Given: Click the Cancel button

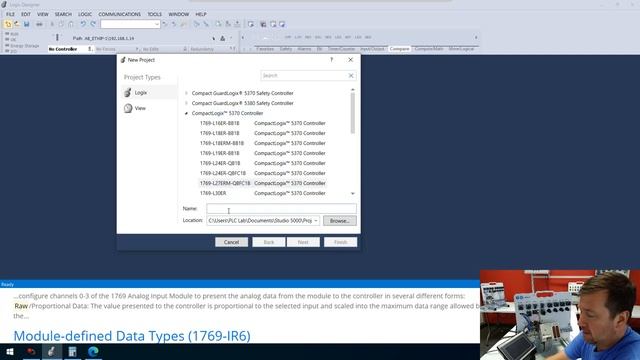Looking at the screenshot, I should coord(231,242).
